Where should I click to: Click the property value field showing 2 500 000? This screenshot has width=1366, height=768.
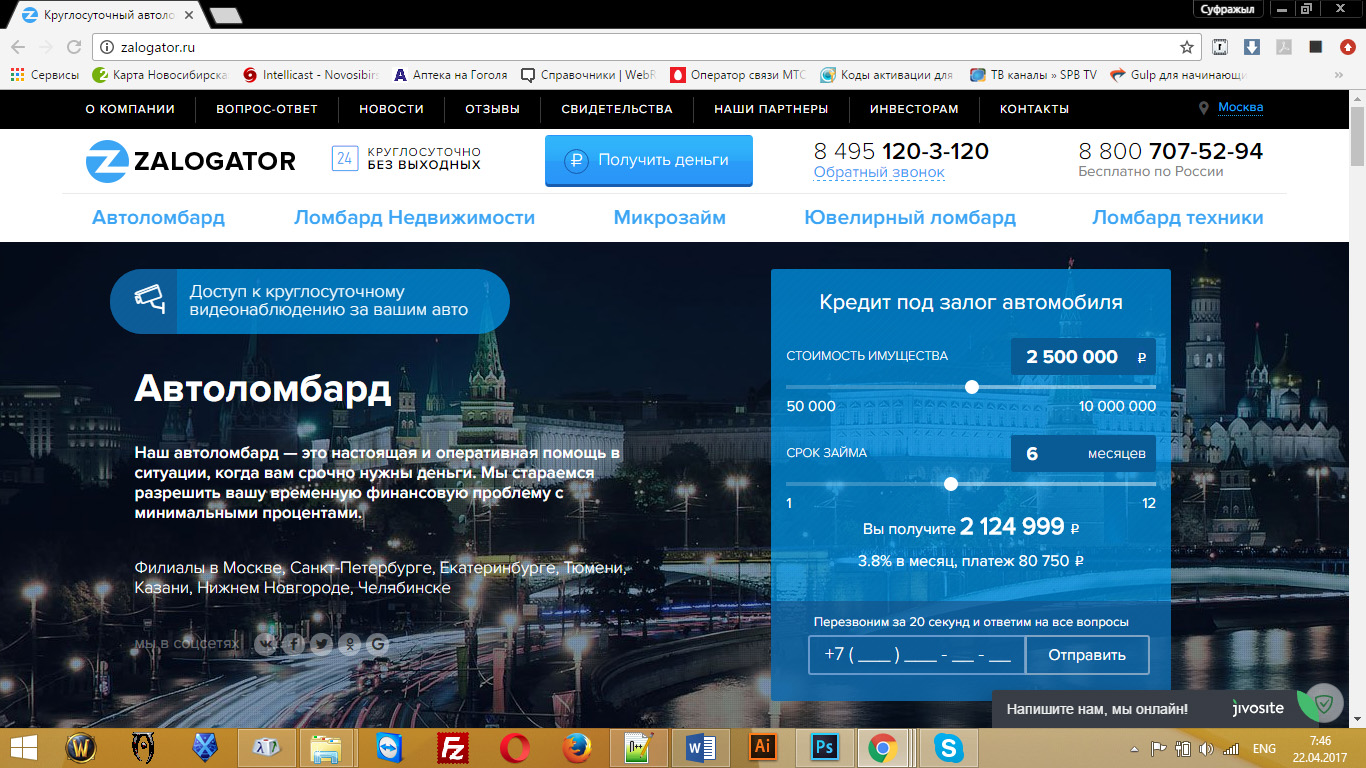pos(1083,357)
